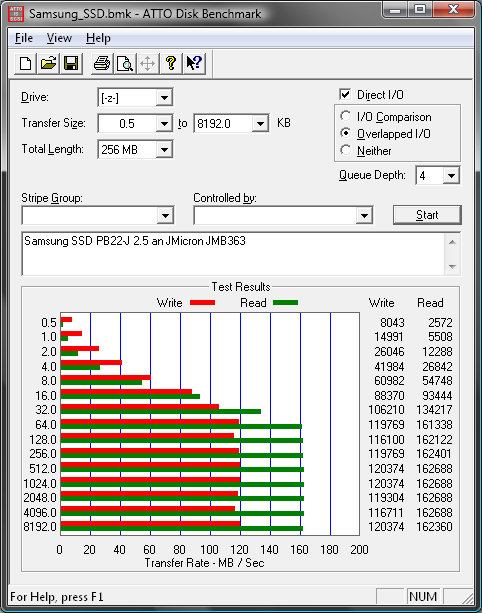Viewport: 482px width, 613px height.
Task: Open the Help menu
Action: (x=98, y=38)
